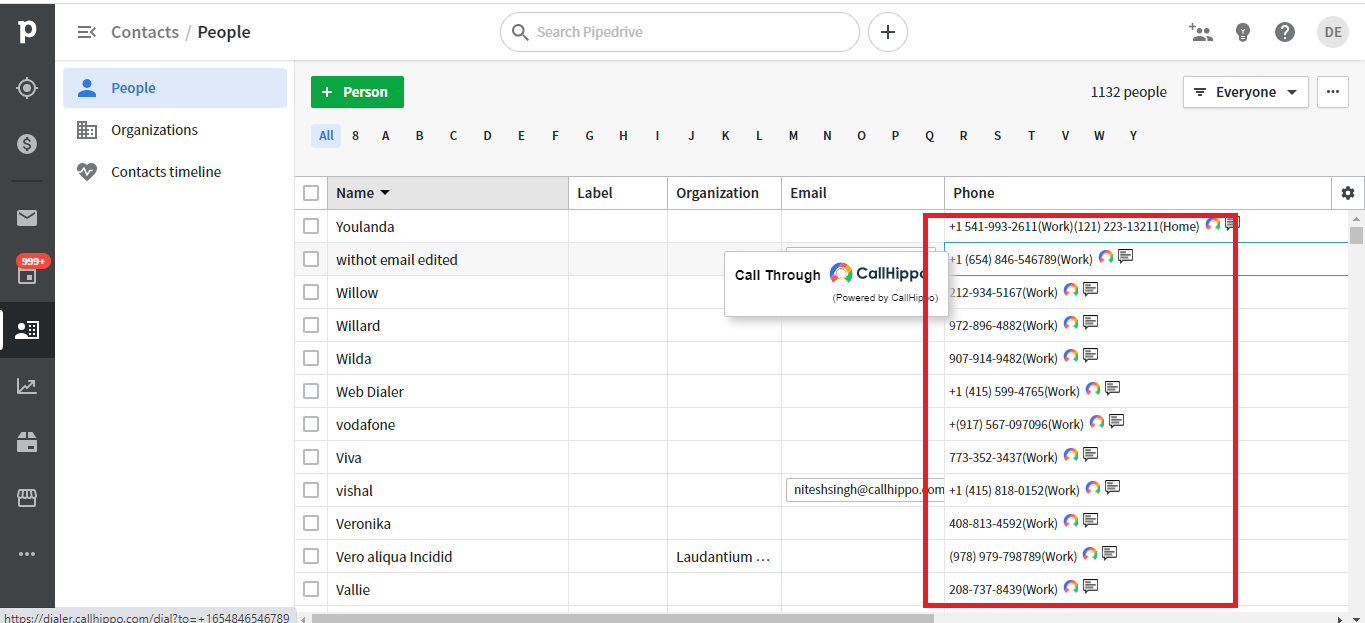
Task: Open DE user avatar menu
Action: 1333,32
